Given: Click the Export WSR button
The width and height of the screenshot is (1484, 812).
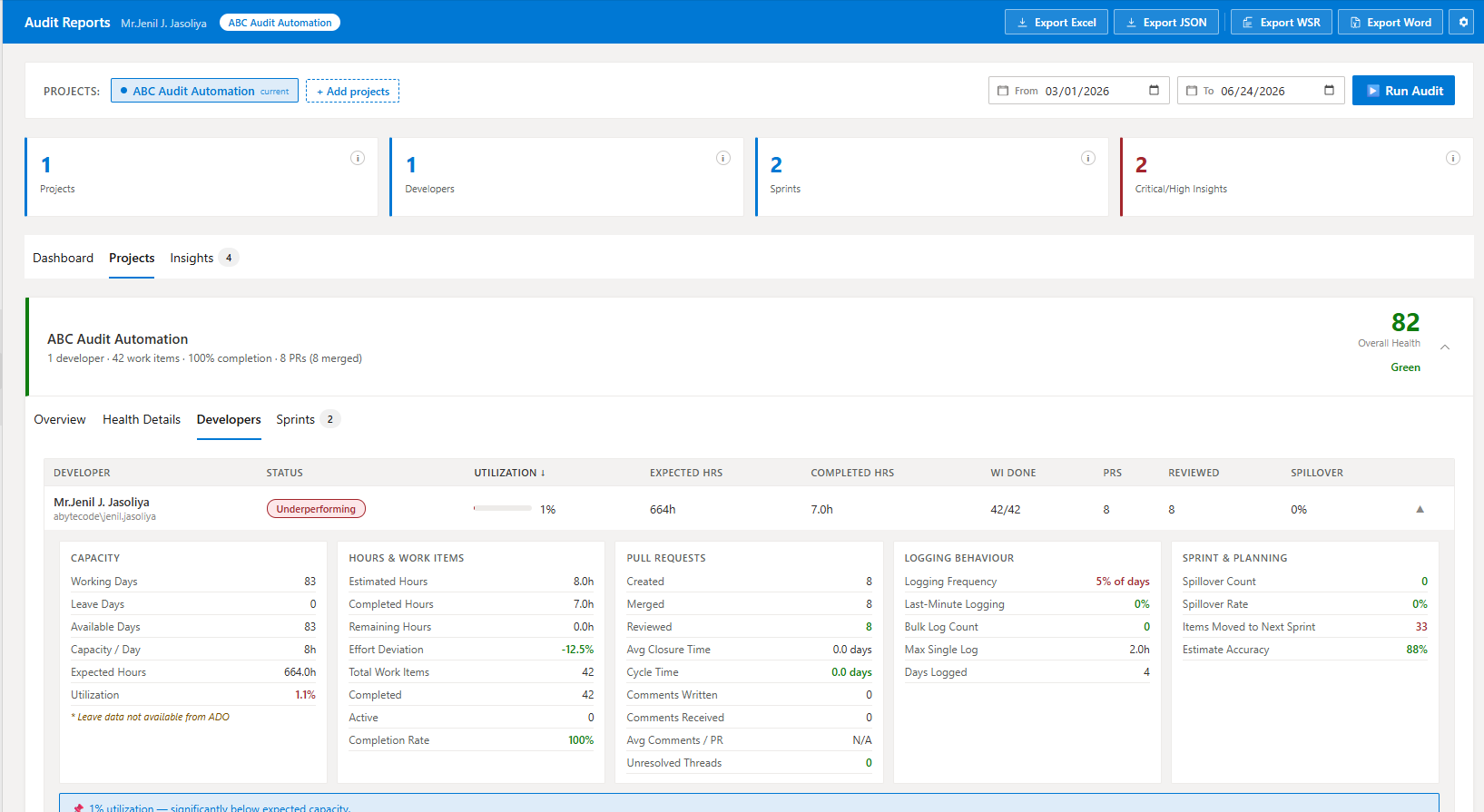Looking at the screenshot, I should point(1282,23).
